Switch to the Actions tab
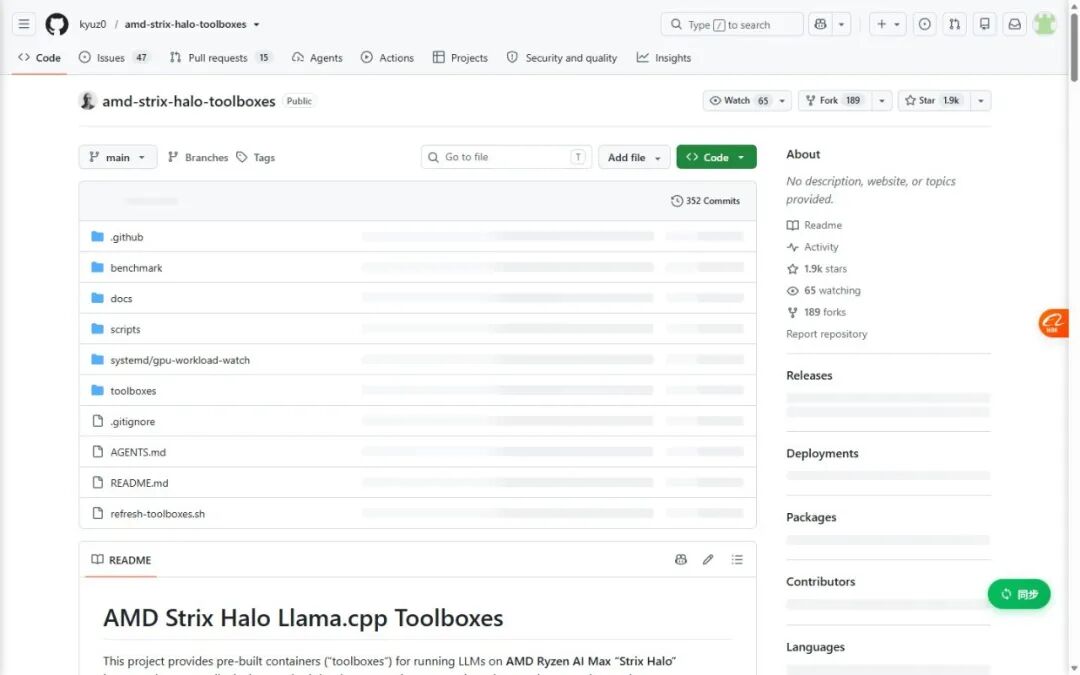This screenshot has width=1080, height=675. click(x=387, y=58)
